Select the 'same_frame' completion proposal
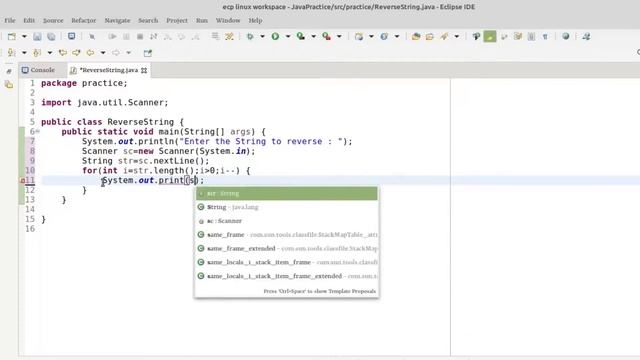 click(x=287, y=235)
